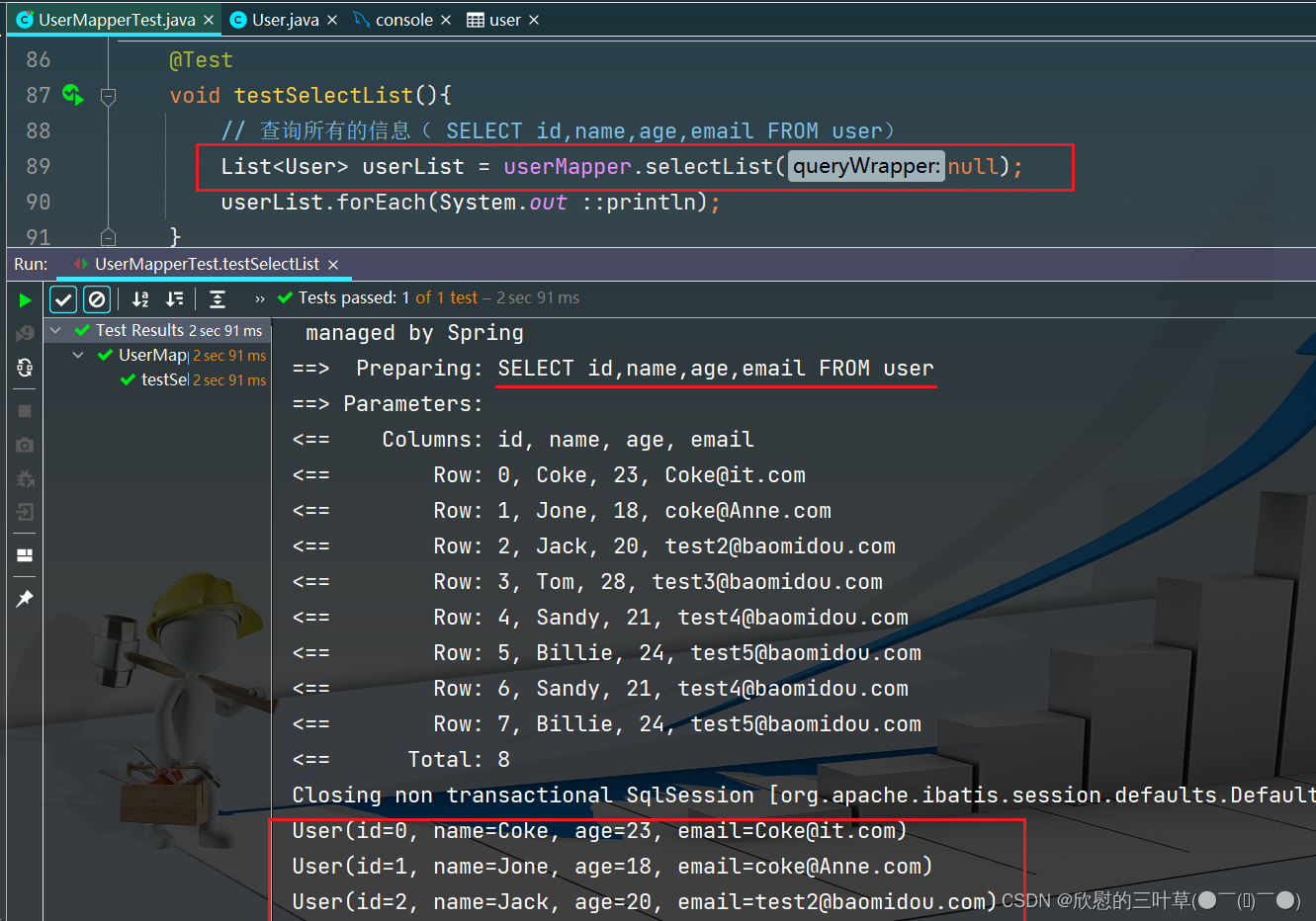Click the SQL comment on line 88
Image resolution: width=1316 pixels, height=921 pixels.
558,131
